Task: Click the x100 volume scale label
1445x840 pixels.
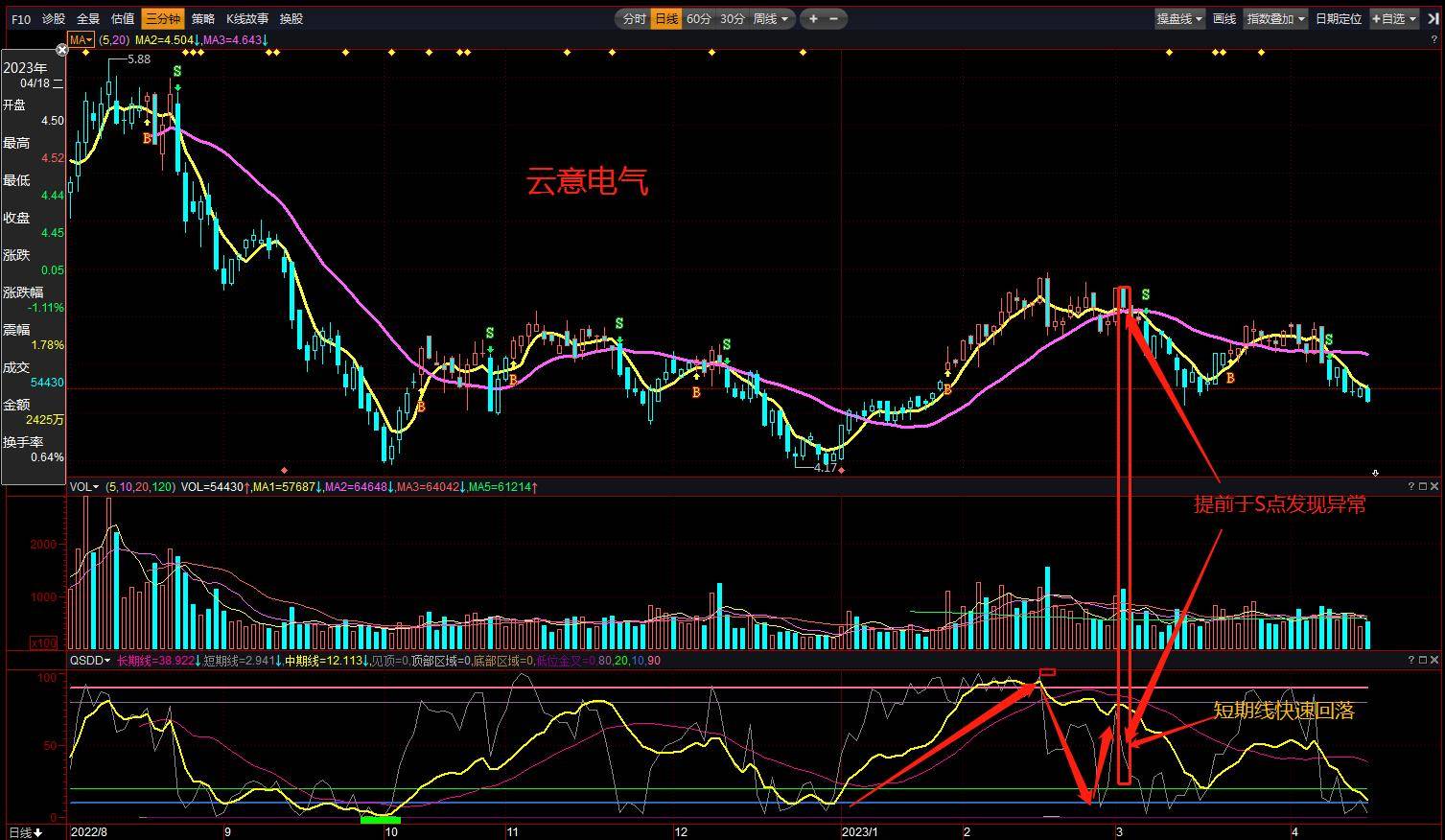Action: pos(43,642)
